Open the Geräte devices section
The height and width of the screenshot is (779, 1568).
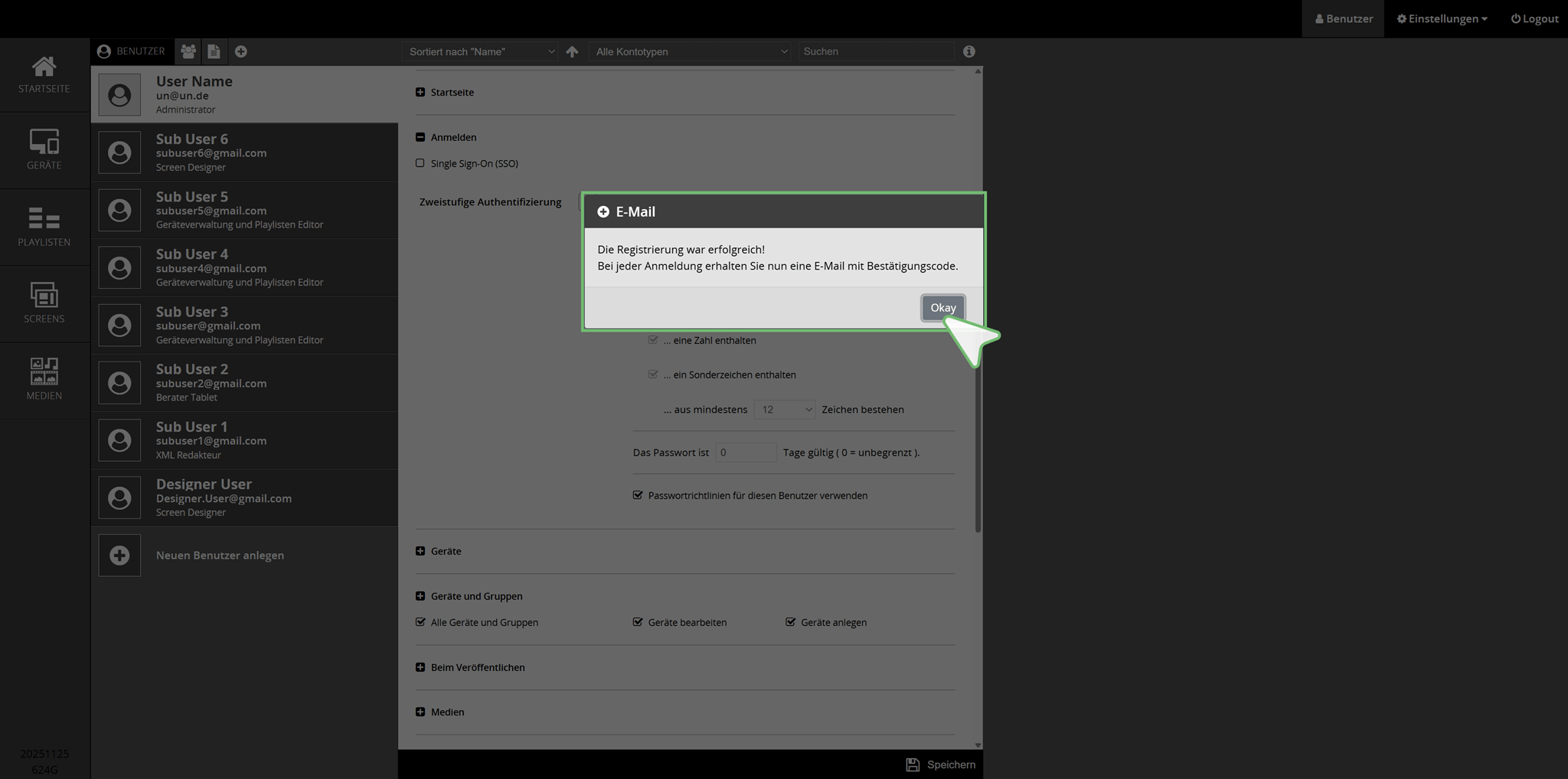pos(44,149)
